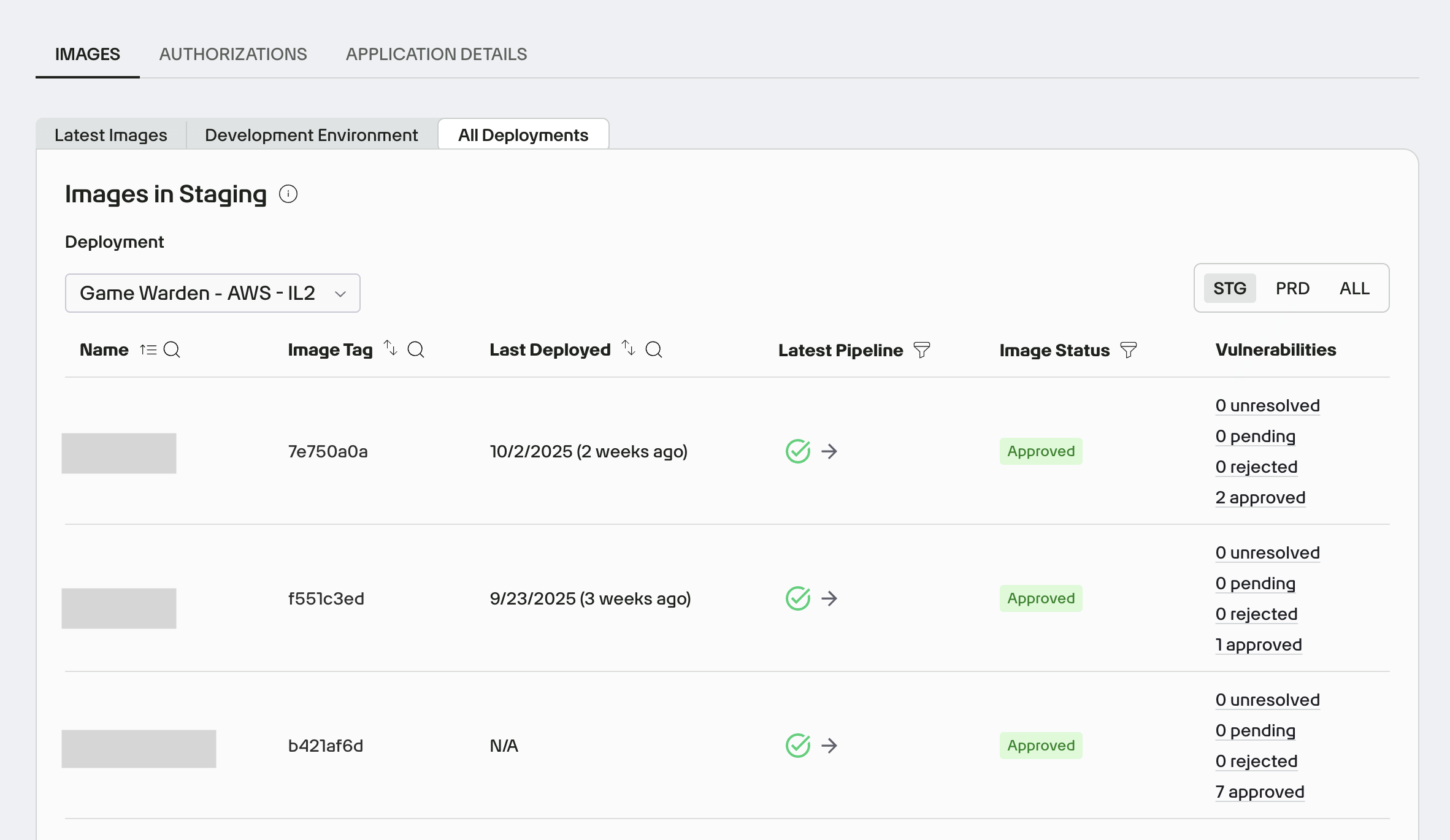Sort the table by the Name column
This screenshot has width=1450, height=840.
tap(148, 349)
